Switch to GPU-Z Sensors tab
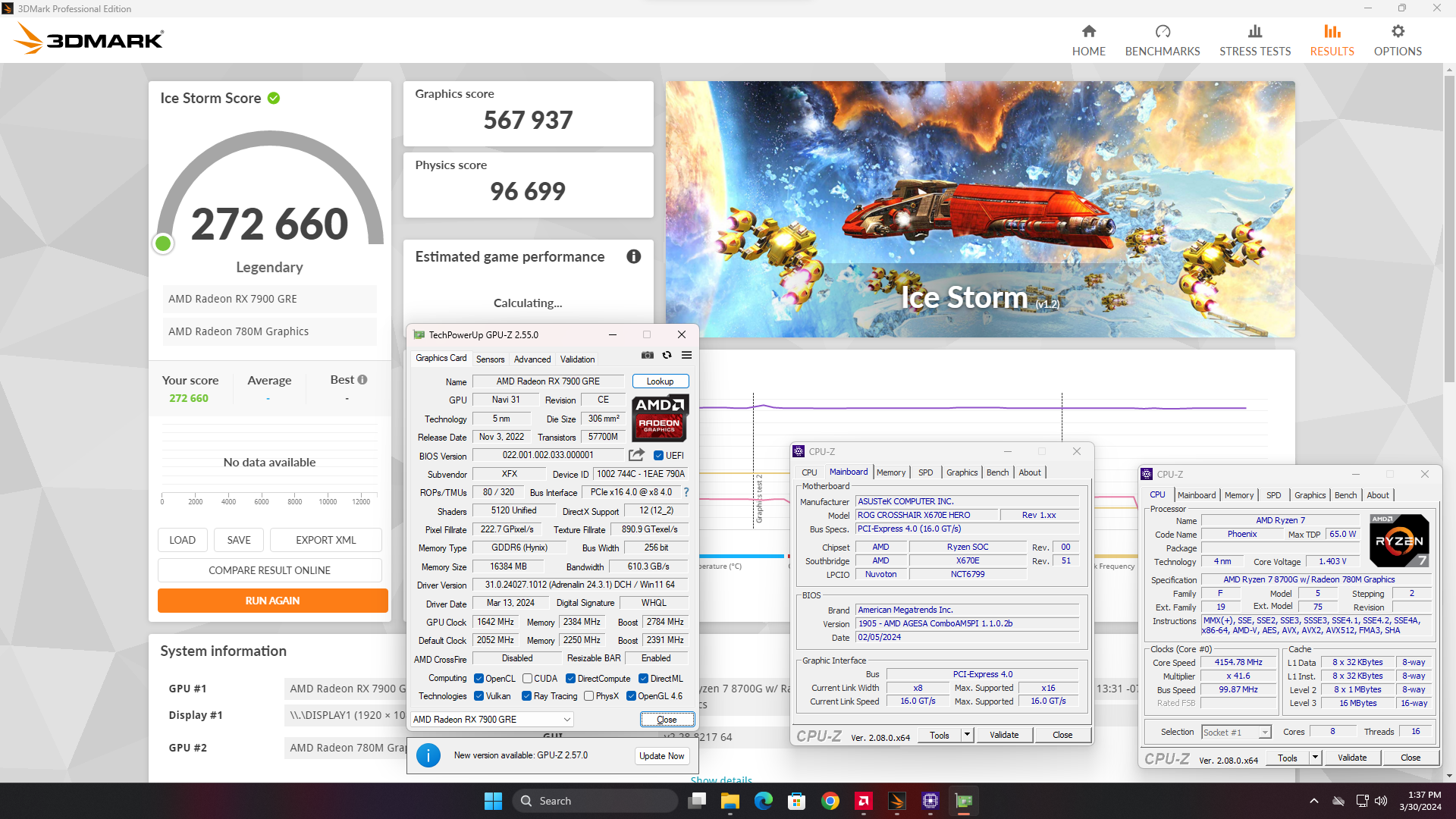 (x=490, y=359)
